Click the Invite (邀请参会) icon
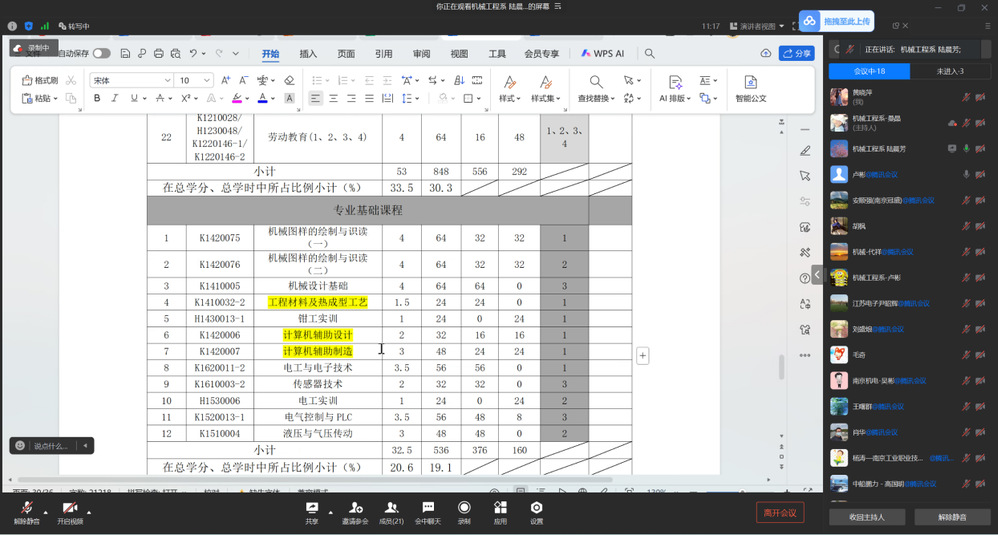Image resolution: width=998 pixels, height=535 pixels. pyautogui.click(x=355, y=512)
